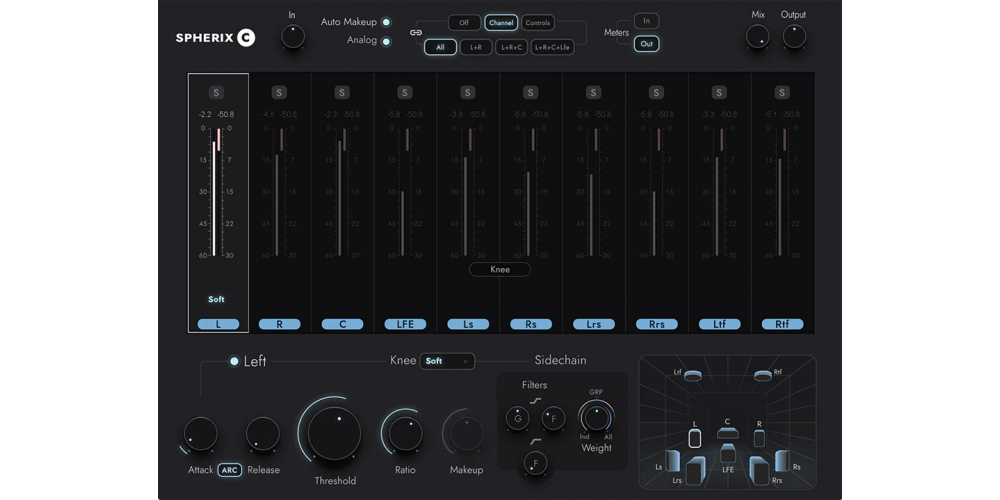The height and width of the screenshot is (500, 1000).
Task: Select the LFE speaker in room view
Action: (x=728, y=453)
